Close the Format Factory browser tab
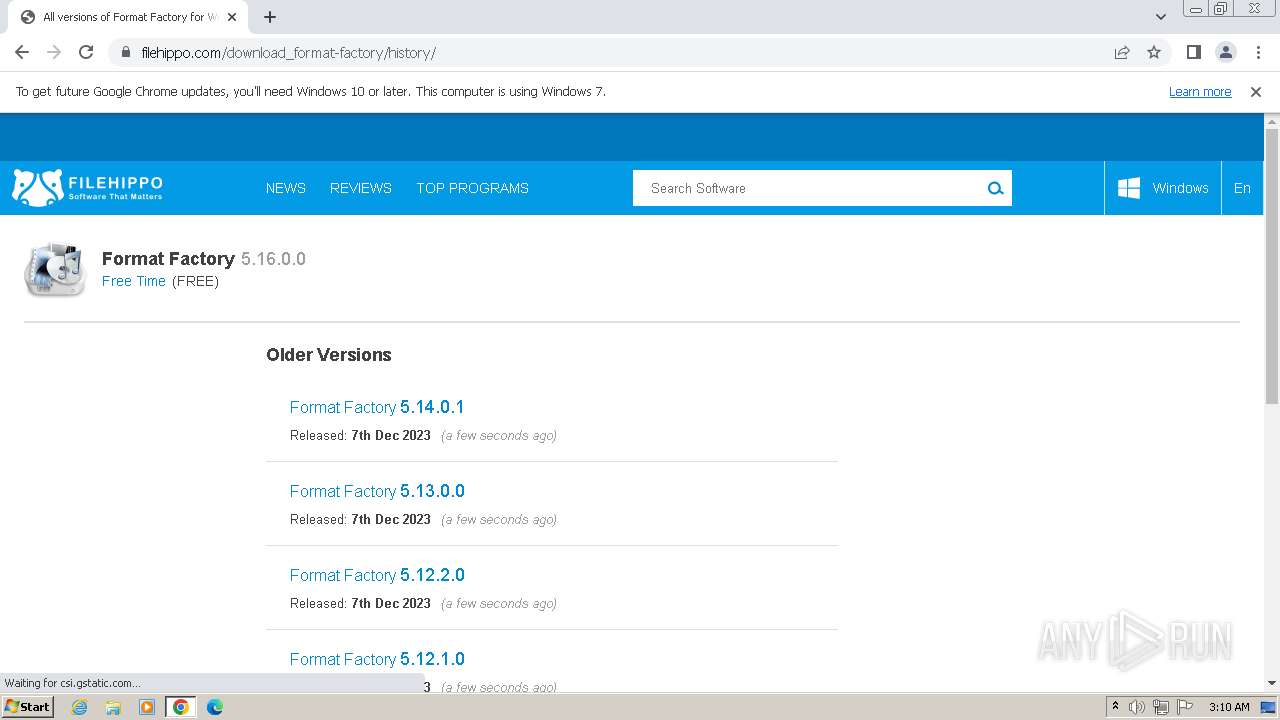The image size is (1280, 720). click(x=232, y=17)
